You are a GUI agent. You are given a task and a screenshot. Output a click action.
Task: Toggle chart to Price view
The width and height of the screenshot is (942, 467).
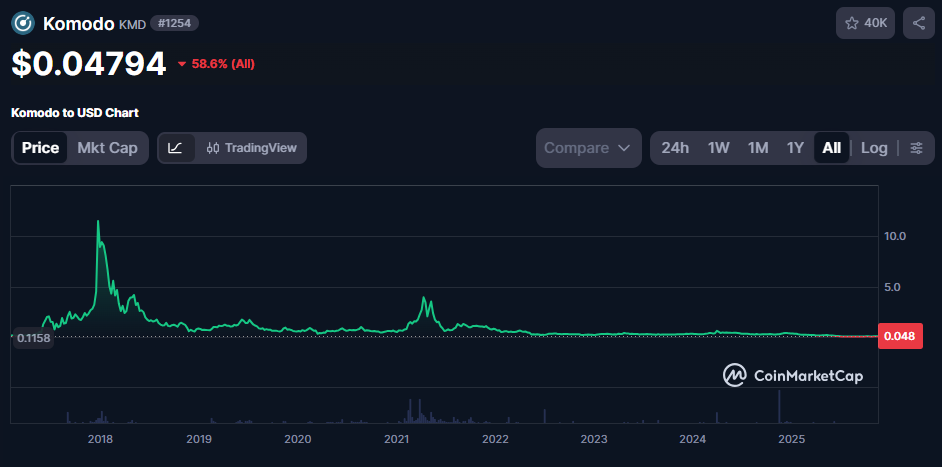pyautogui.click(x=41, y=148)
